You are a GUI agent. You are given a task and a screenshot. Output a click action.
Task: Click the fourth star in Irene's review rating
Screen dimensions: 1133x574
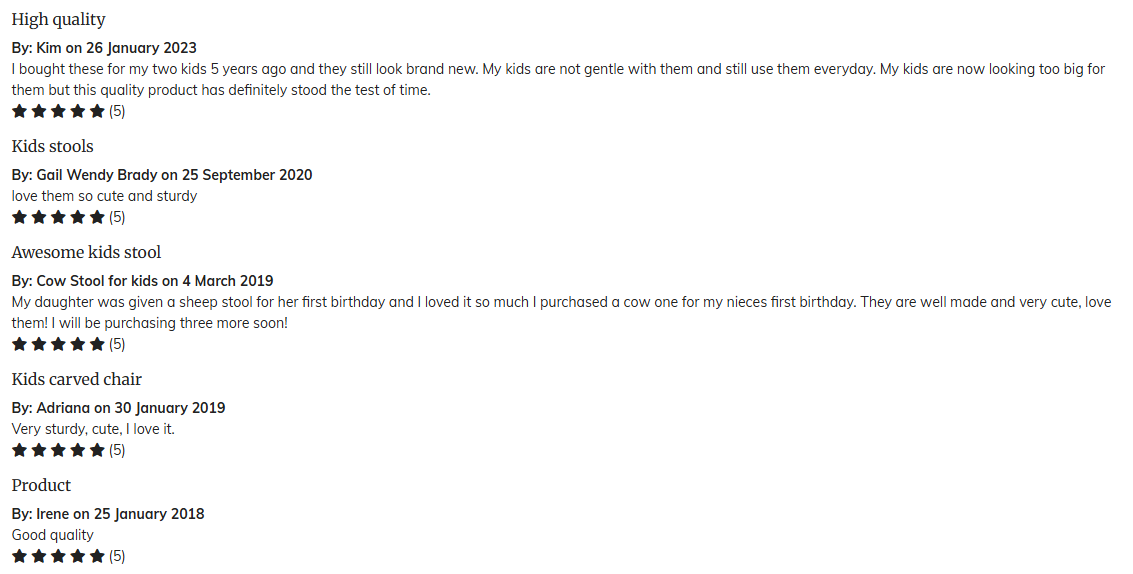[78, 556]
